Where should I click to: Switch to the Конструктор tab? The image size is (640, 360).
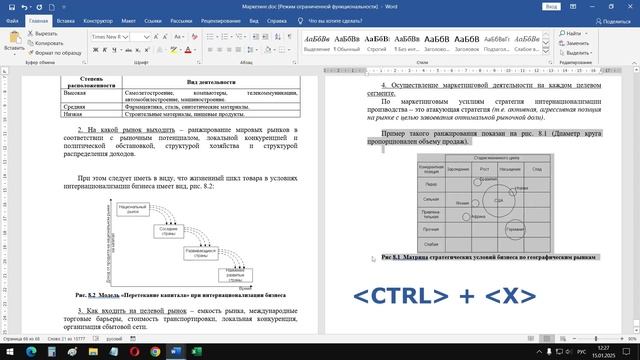[98, 21]
